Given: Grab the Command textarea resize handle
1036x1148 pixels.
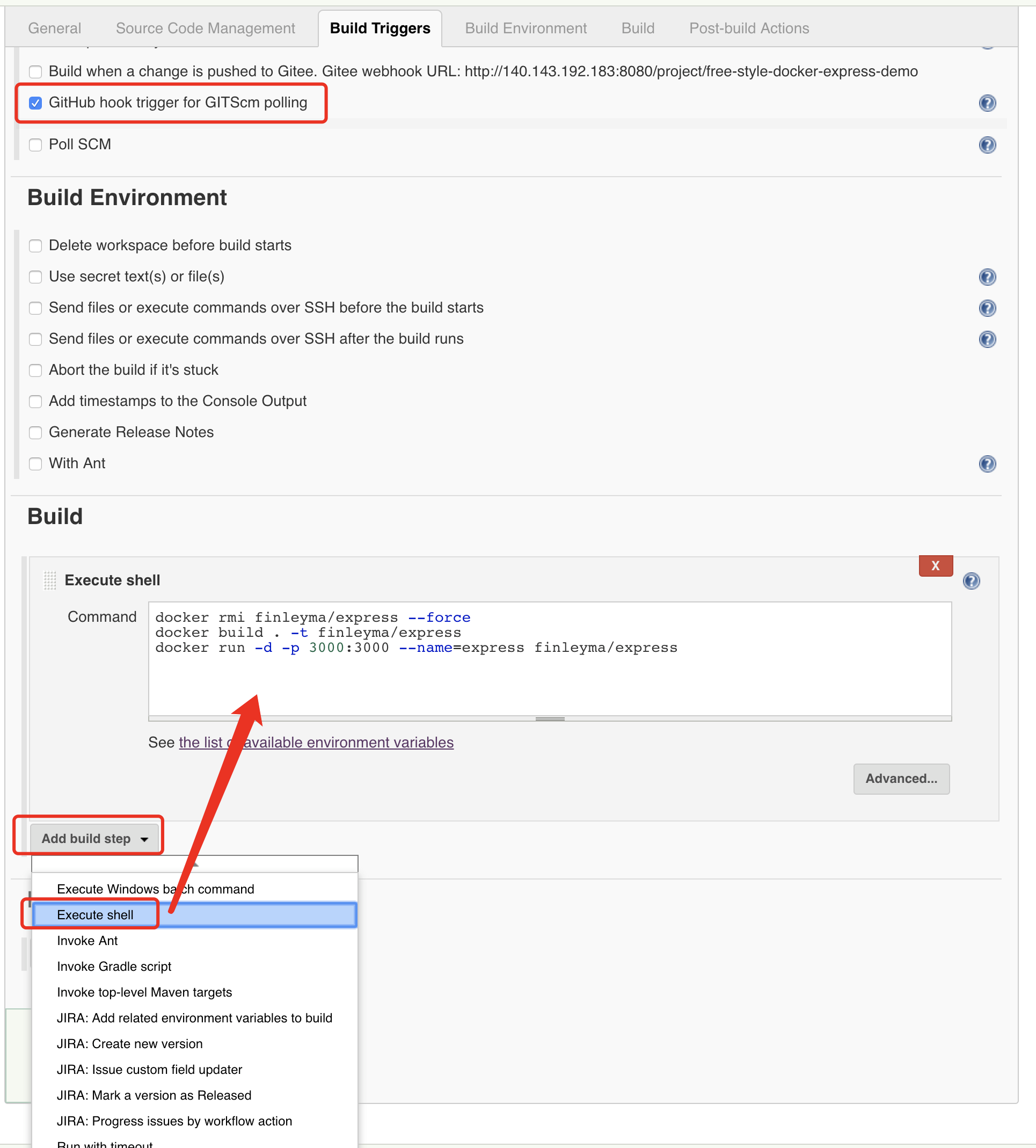Looking at the screenshot, I should click(x=550, y=718).
